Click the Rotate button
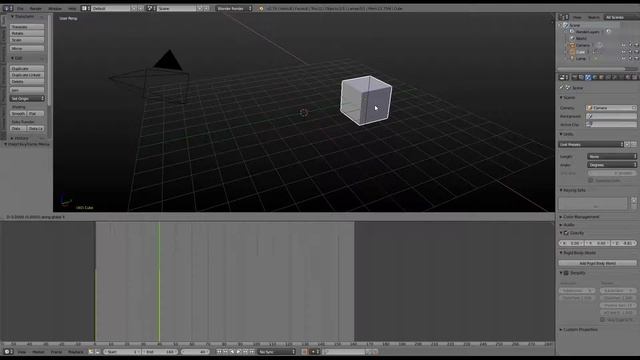The width and height of the screenshot is (640, 360). (27, 33)
